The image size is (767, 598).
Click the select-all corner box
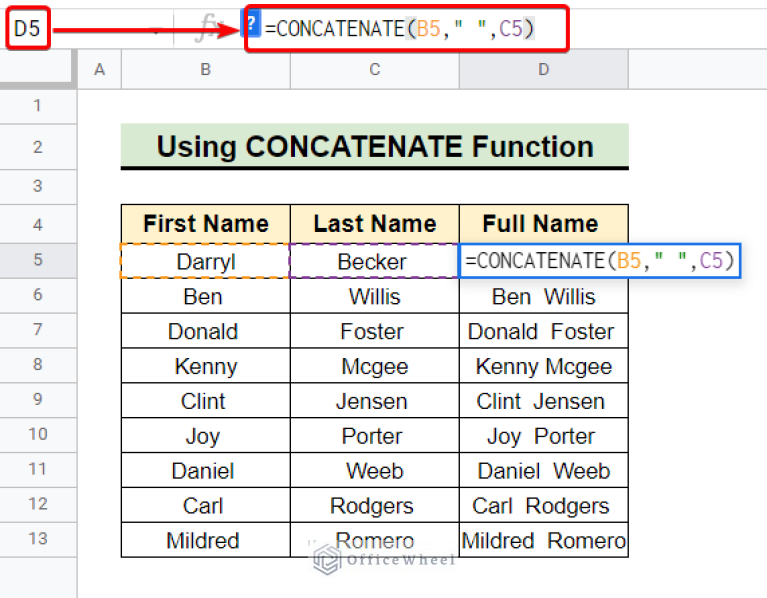pyautogui.click(x=38, y=69)
